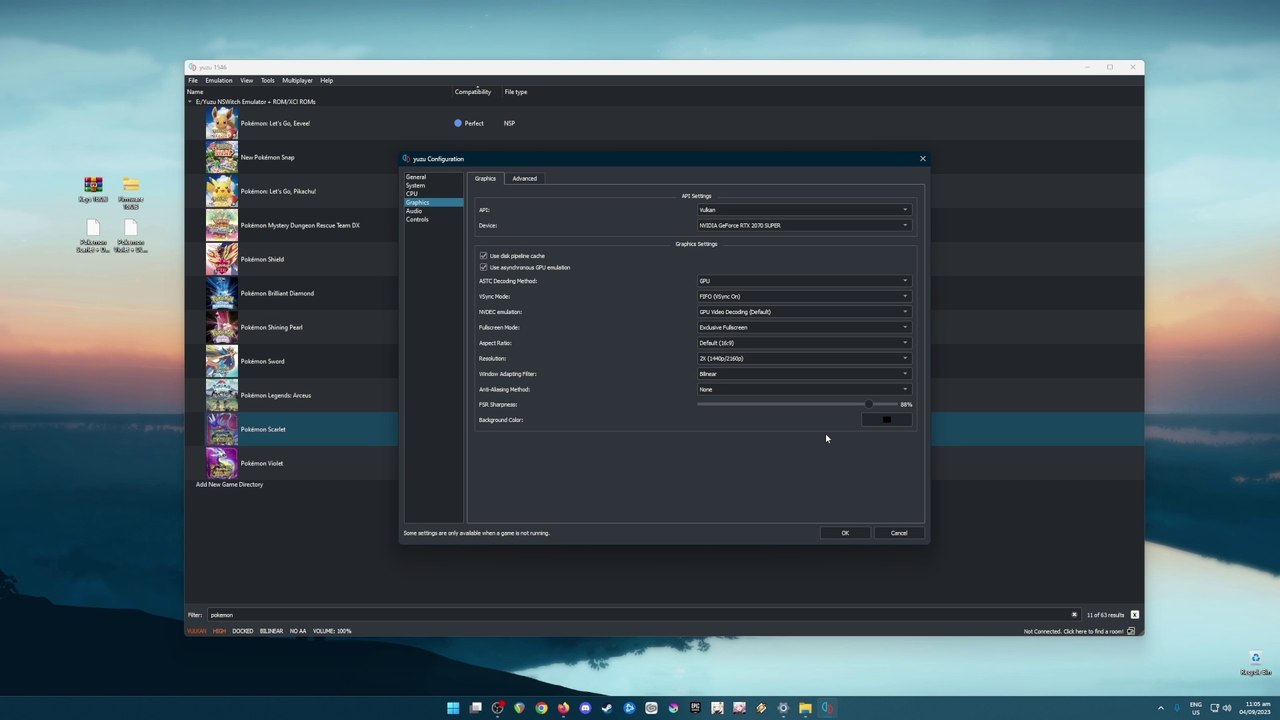Viewport: 1280px width, 720px height.
Task: Open the Resolution dropdown
Action: (804, 358)
